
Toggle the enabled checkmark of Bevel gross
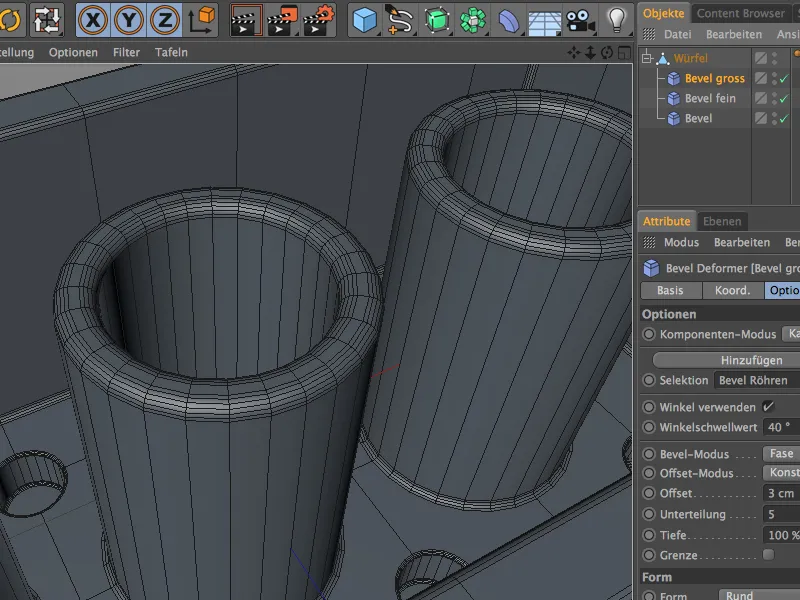[784, 78]
